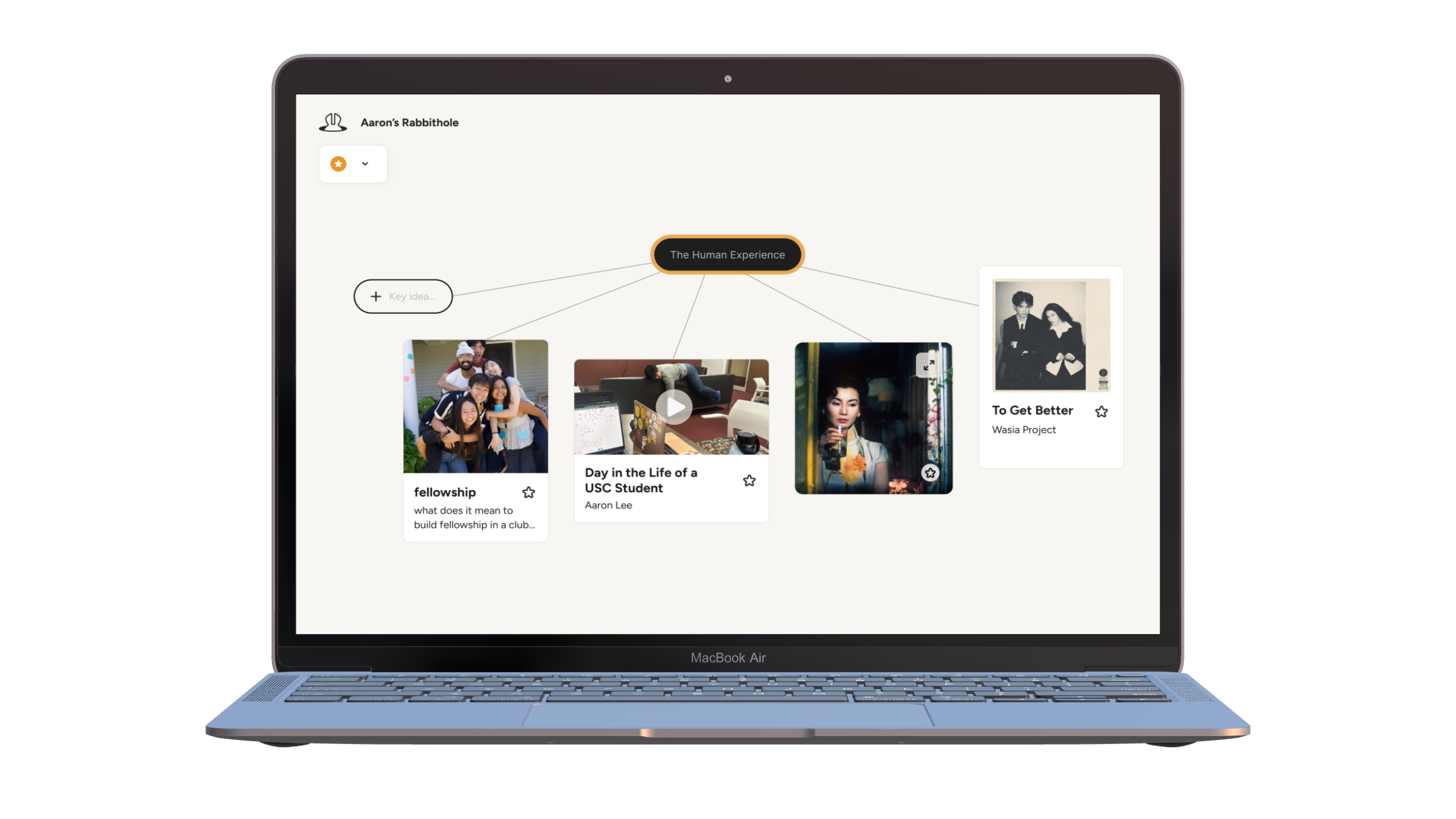This screenshot has height=819, width=1456.
Task: Select The Human Experience node
Action: pos(727,255)
